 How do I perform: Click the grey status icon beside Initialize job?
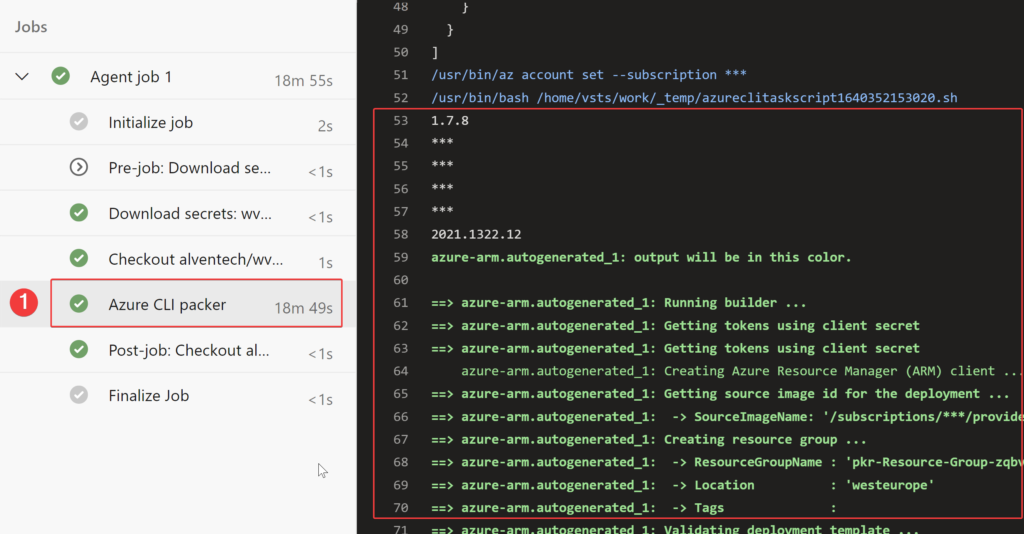(x=79, y=122)
